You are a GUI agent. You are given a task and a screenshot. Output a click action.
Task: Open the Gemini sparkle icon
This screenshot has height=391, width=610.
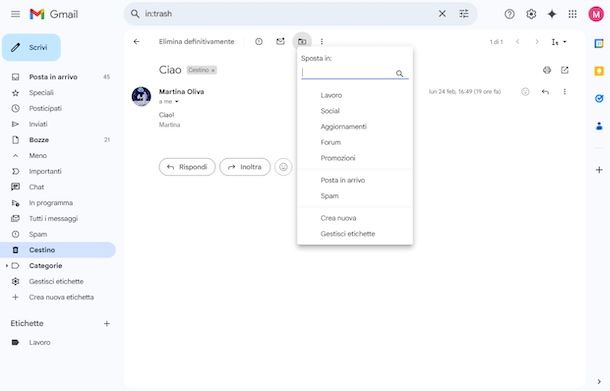tap(552, 14)
